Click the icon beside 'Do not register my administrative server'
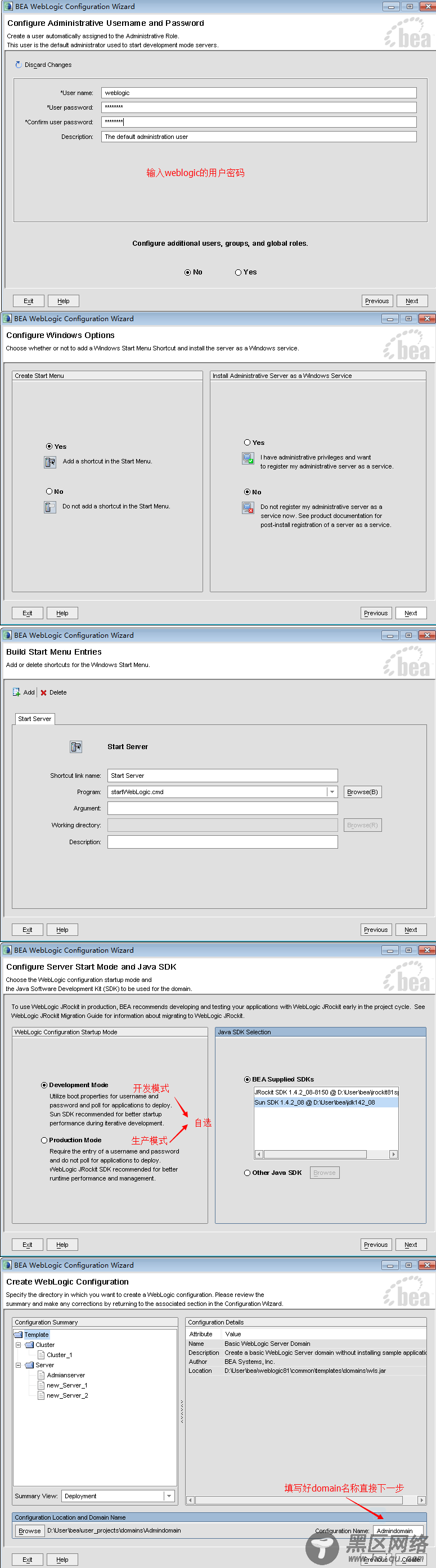Screen dimensions: 436x1568 (248, 508)
